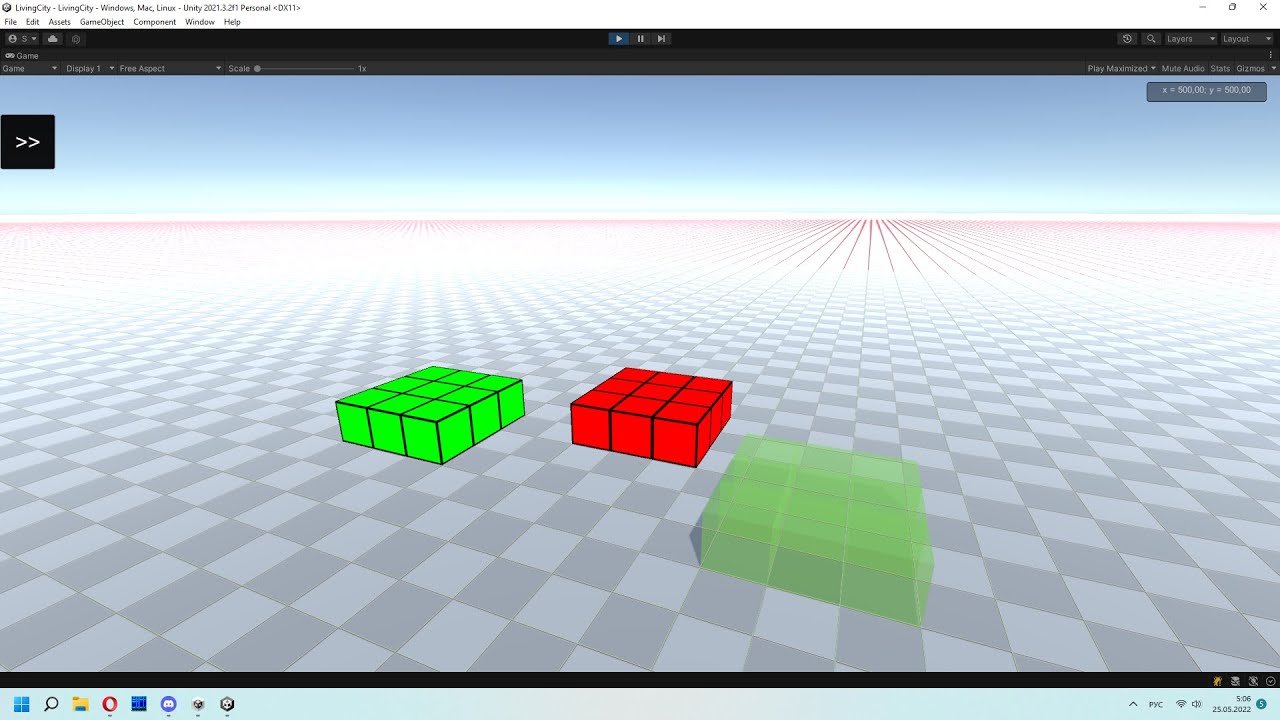1280x720 pixels.
Task: Open the blue taskbar app after Opera
Action: pyautogui.click(x=139, y=704)
